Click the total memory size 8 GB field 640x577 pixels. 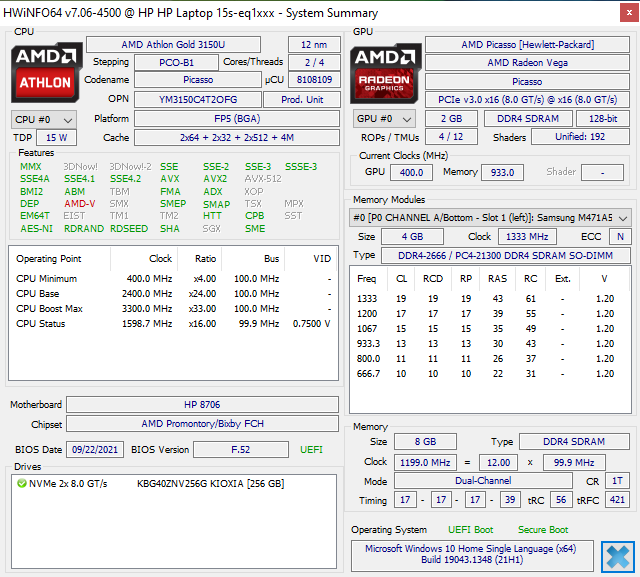425,442
